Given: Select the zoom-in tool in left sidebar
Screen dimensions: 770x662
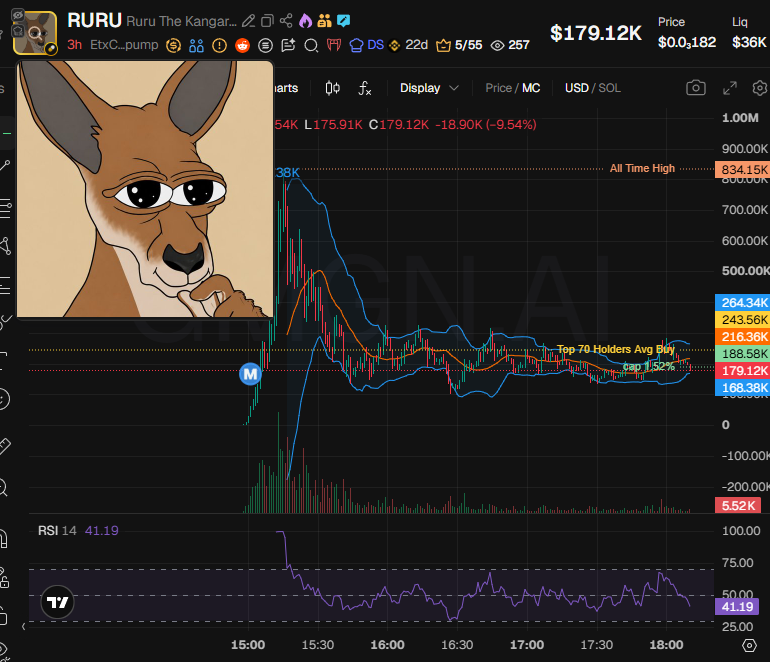Looking at the screenshot, I should [x=3, y=488].
